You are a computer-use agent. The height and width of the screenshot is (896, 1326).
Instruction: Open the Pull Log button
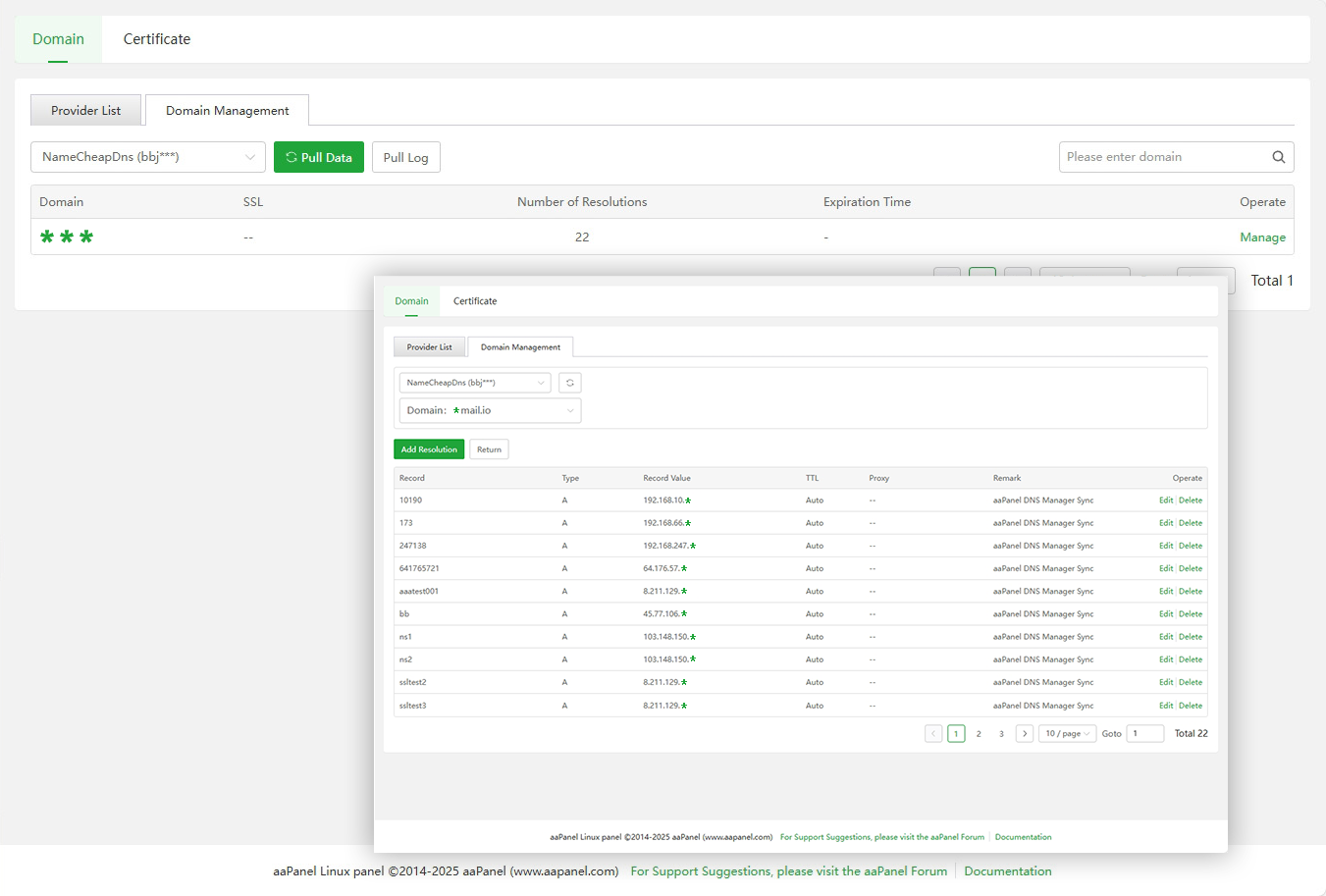coord(405,157)
